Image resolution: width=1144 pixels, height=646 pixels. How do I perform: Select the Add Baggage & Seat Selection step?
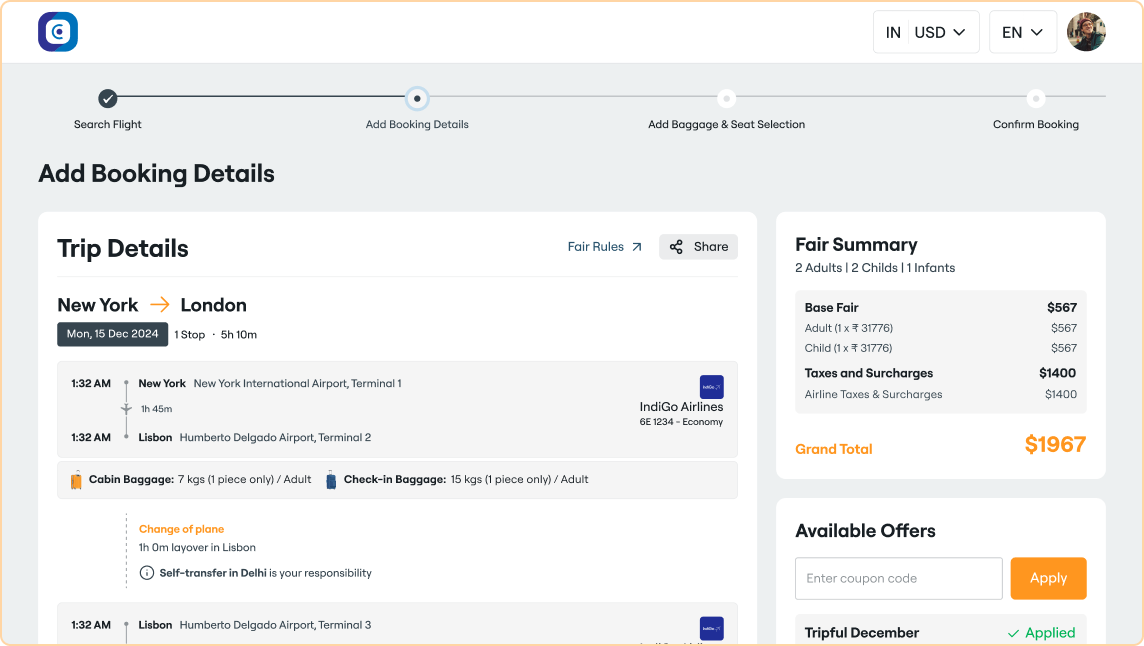[726, 100]
